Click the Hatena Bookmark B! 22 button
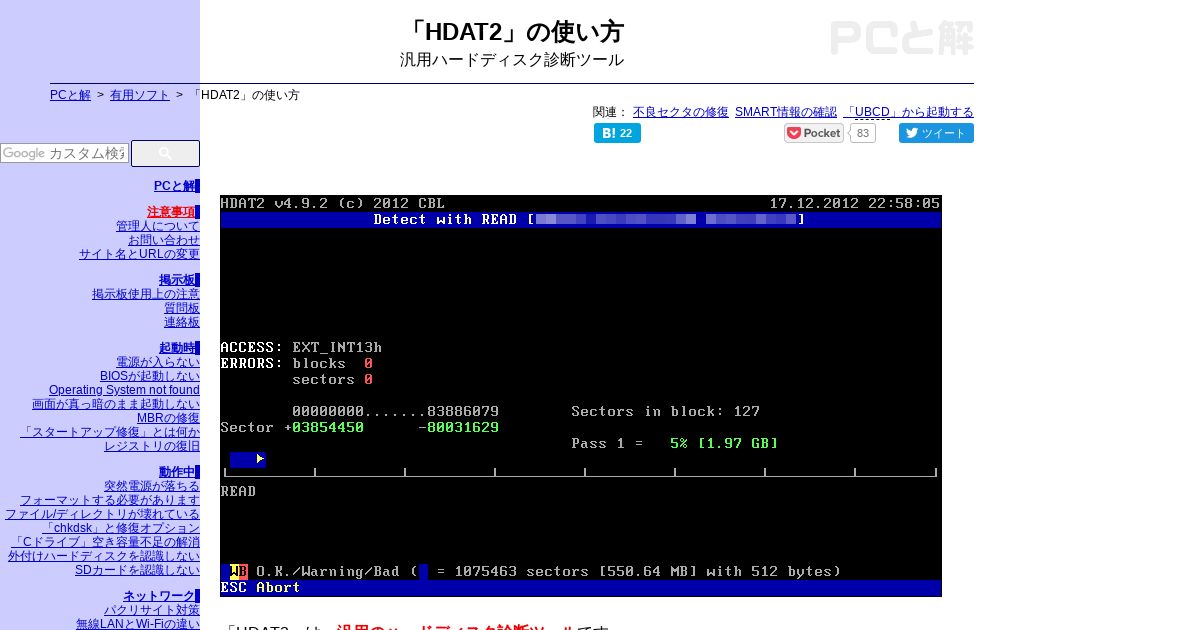The width and height of the screenshot is (1200, 630). point(617,133)
